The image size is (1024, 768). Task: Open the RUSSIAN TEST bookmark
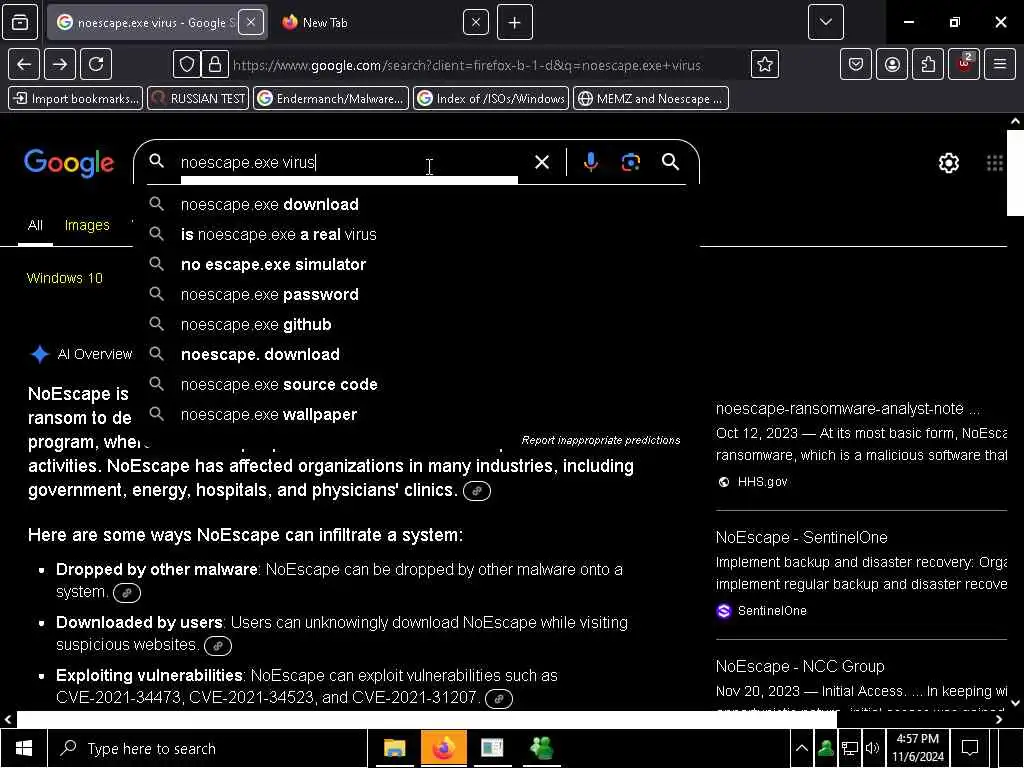pyautogui.click(x=198, y=99)
